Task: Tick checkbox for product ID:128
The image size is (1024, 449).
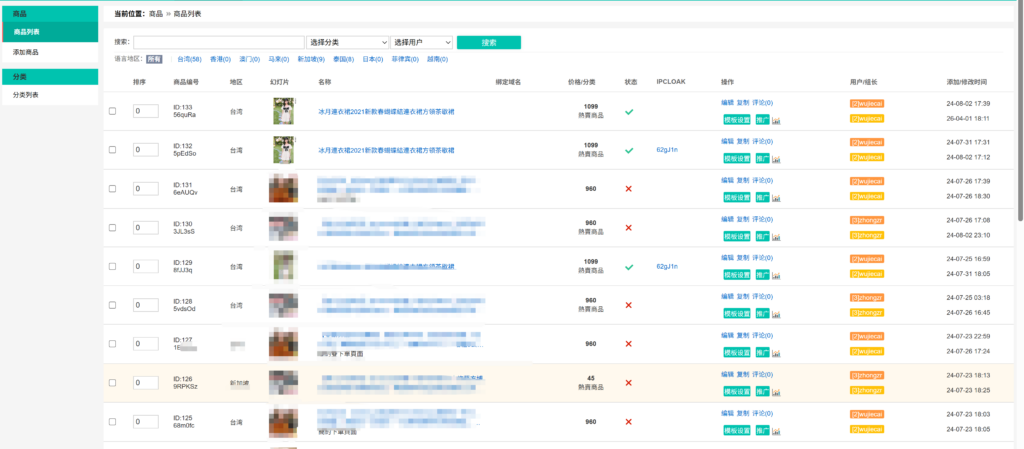Action: click(112, 305)
